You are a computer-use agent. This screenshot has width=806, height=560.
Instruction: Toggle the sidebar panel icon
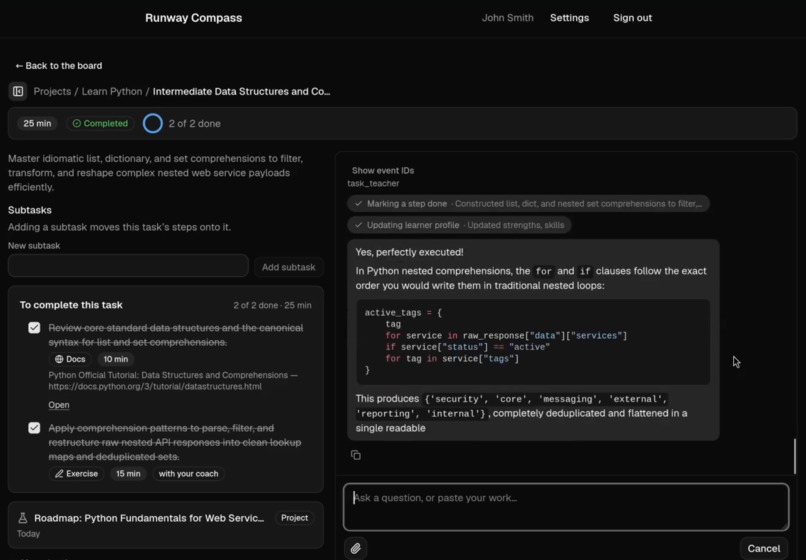pos(18,92)
